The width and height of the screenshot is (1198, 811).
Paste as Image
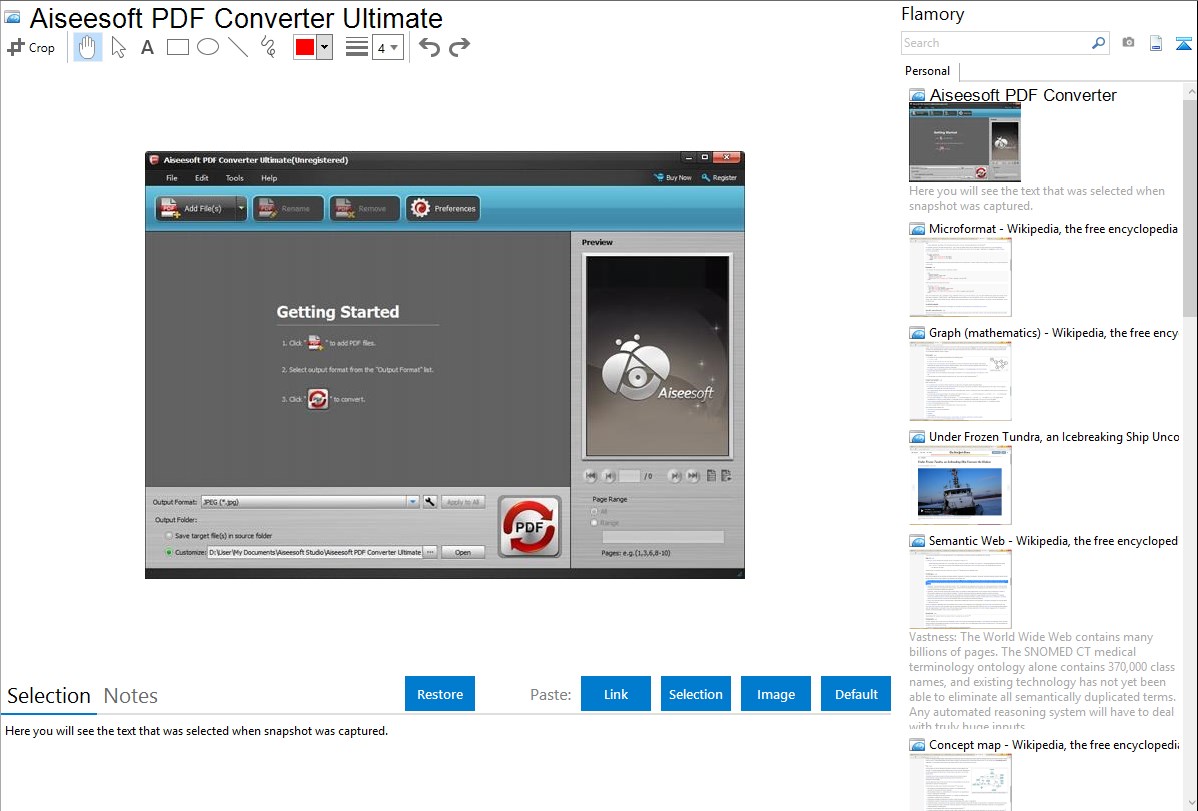776,694
